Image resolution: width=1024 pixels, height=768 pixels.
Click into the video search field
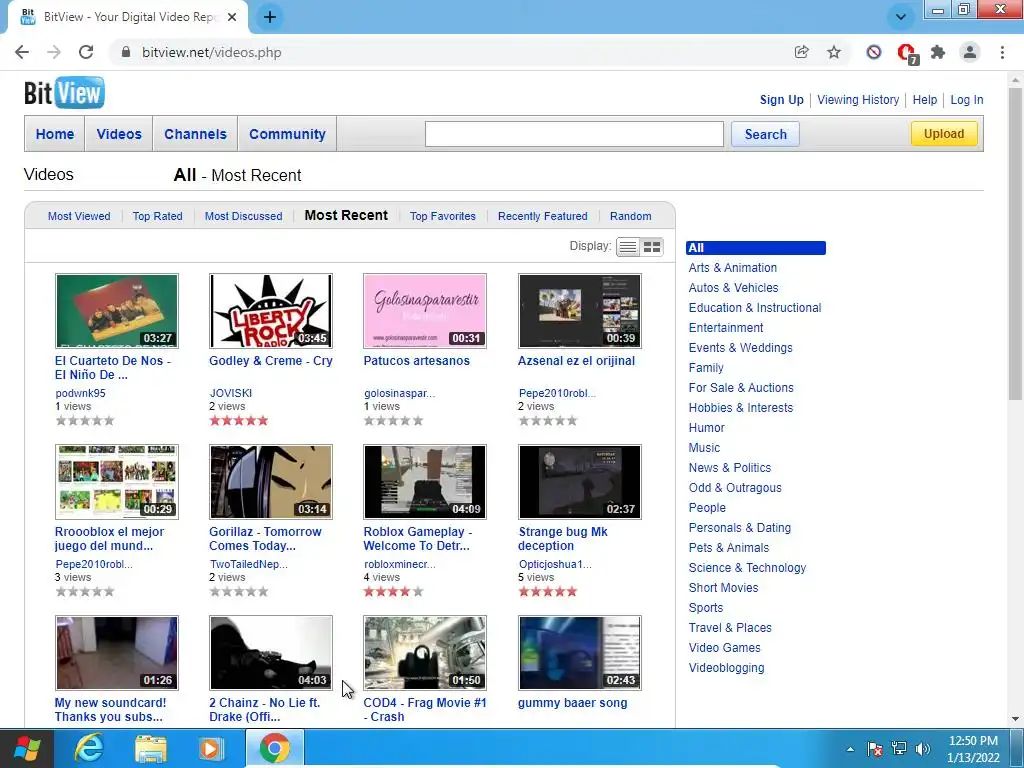click(574, 134)
